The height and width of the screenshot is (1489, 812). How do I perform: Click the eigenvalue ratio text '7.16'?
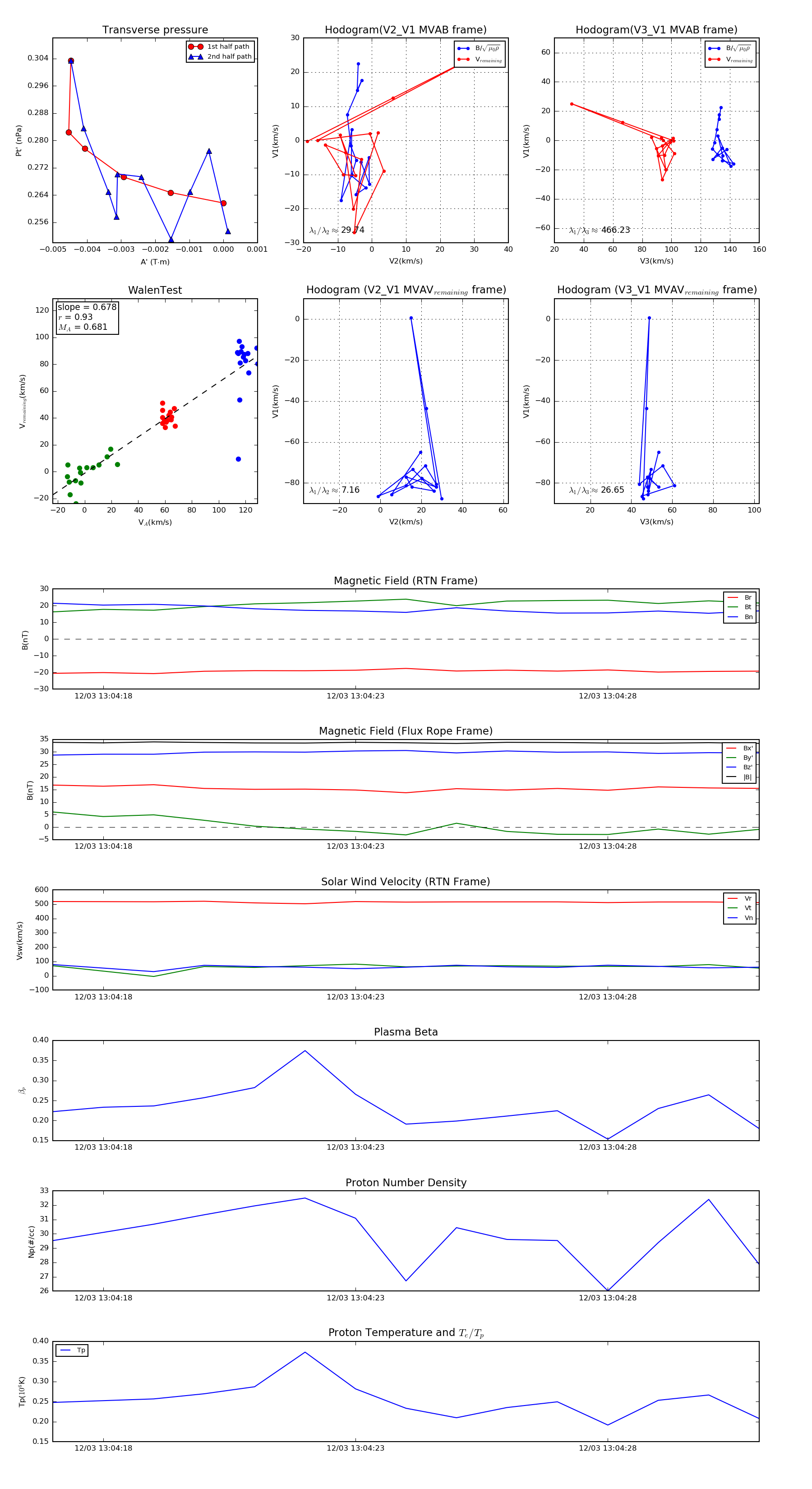pyautogui.click(x=350, y=490)
